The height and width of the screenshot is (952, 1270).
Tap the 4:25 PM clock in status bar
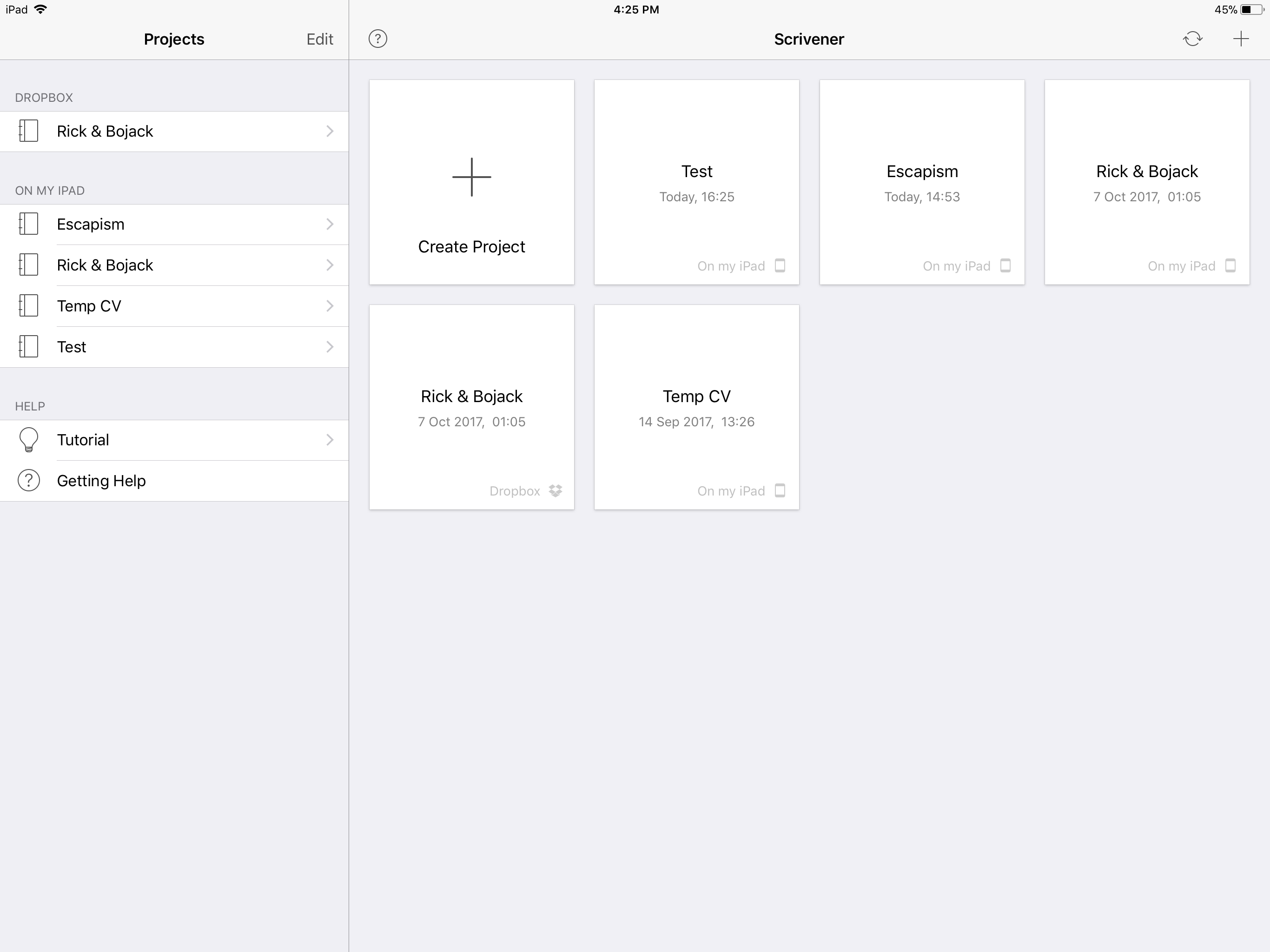pos(636,9)
